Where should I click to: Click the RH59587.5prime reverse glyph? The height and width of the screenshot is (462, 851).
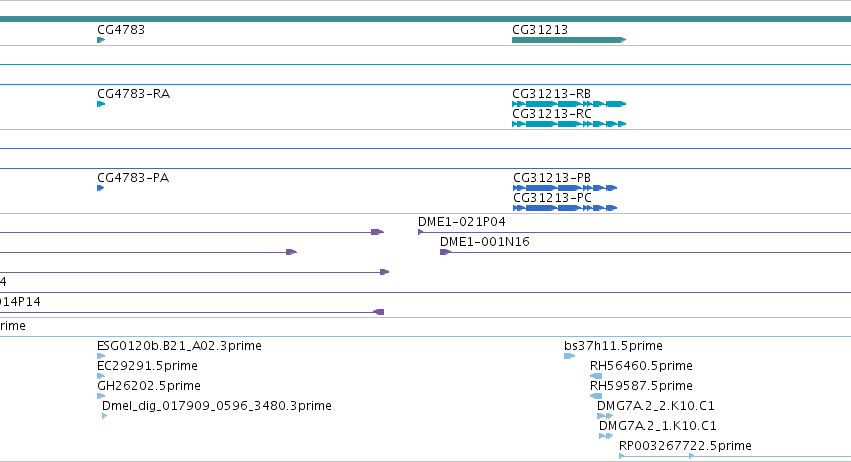[596, 396]
